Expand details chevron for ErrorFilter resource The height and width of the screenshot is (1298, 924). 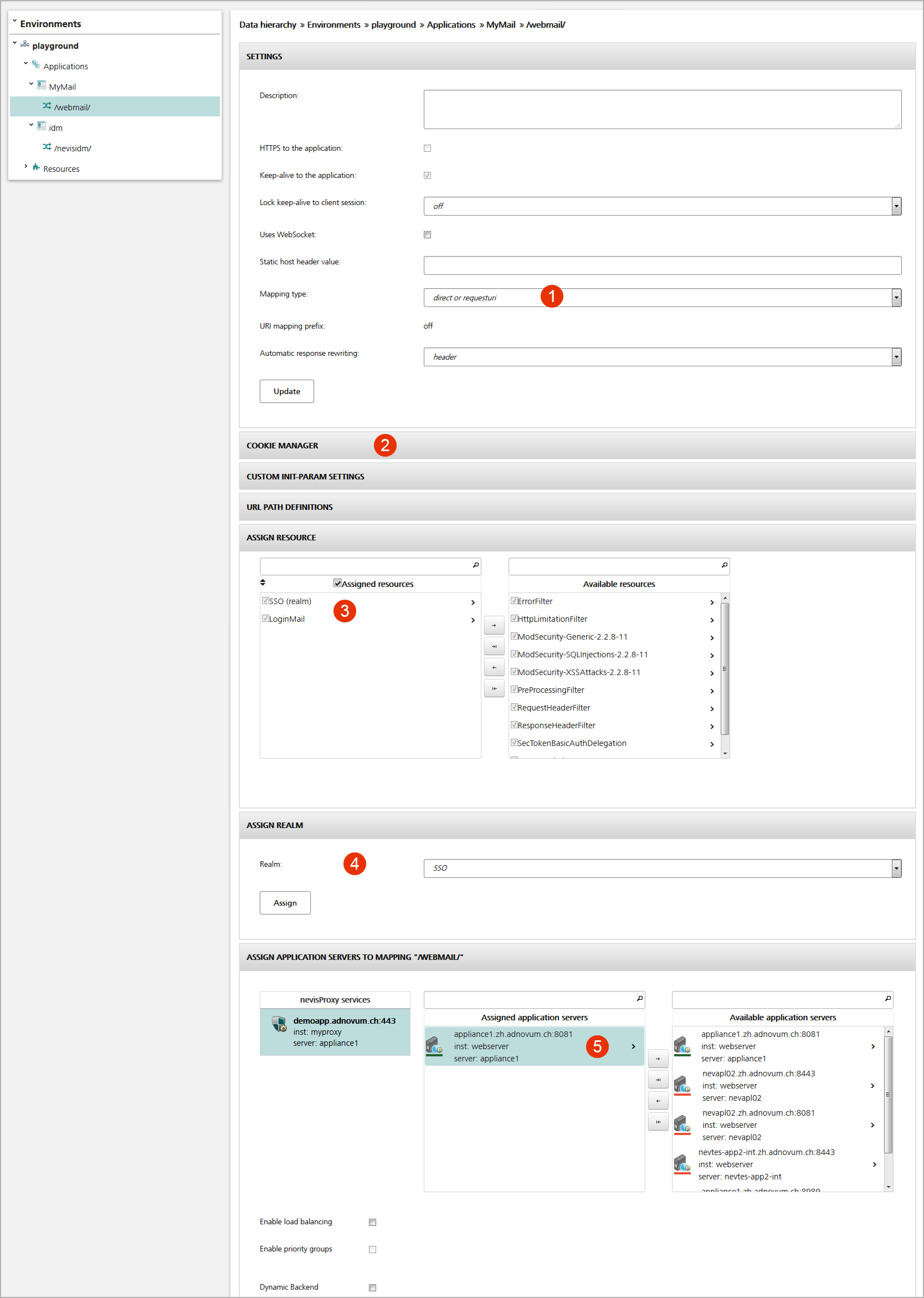(x=712, y=602)
